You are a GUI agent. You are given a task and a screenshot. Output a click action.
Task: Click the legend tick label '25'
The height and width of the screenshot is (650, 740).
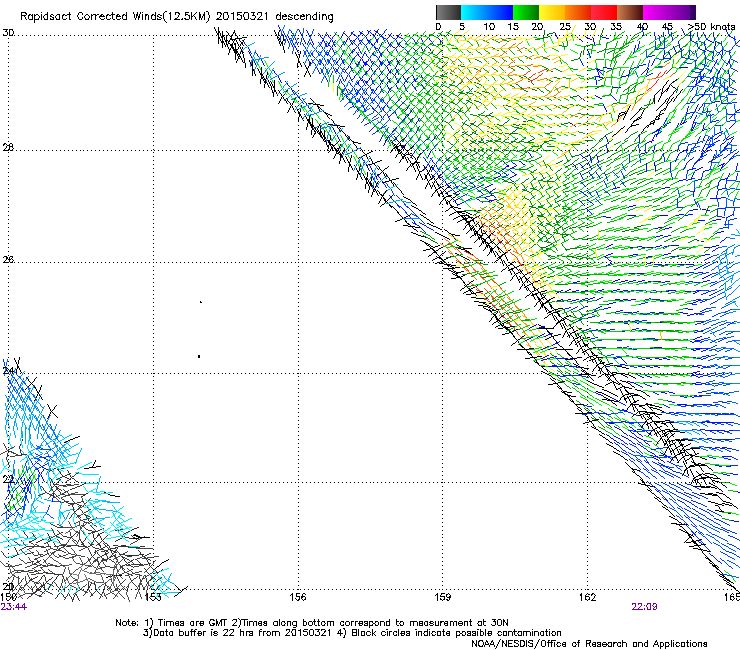coord(565,27)
